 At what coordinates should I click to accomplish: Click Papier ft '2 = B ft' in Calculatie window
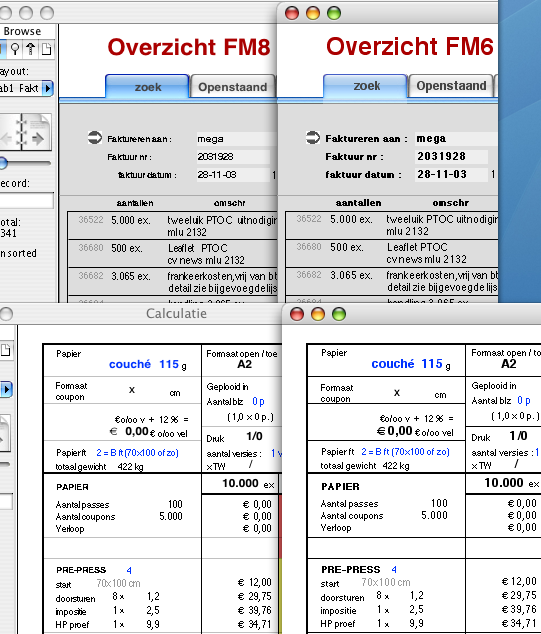click(x=137, y=452)
